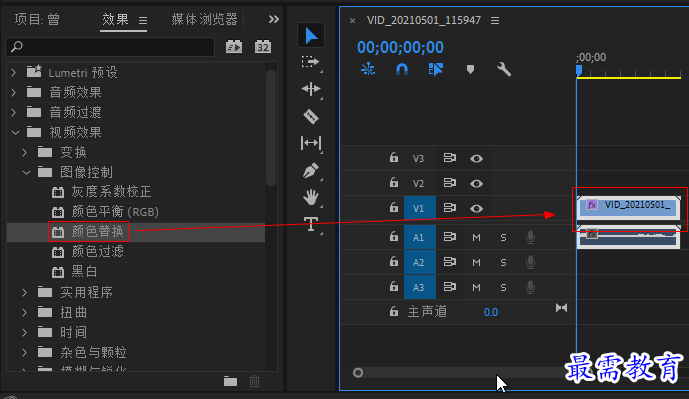Open the sequence panel menu next to VID_20210501_115947
Viewport: 689px width, 399px height.
495,21
